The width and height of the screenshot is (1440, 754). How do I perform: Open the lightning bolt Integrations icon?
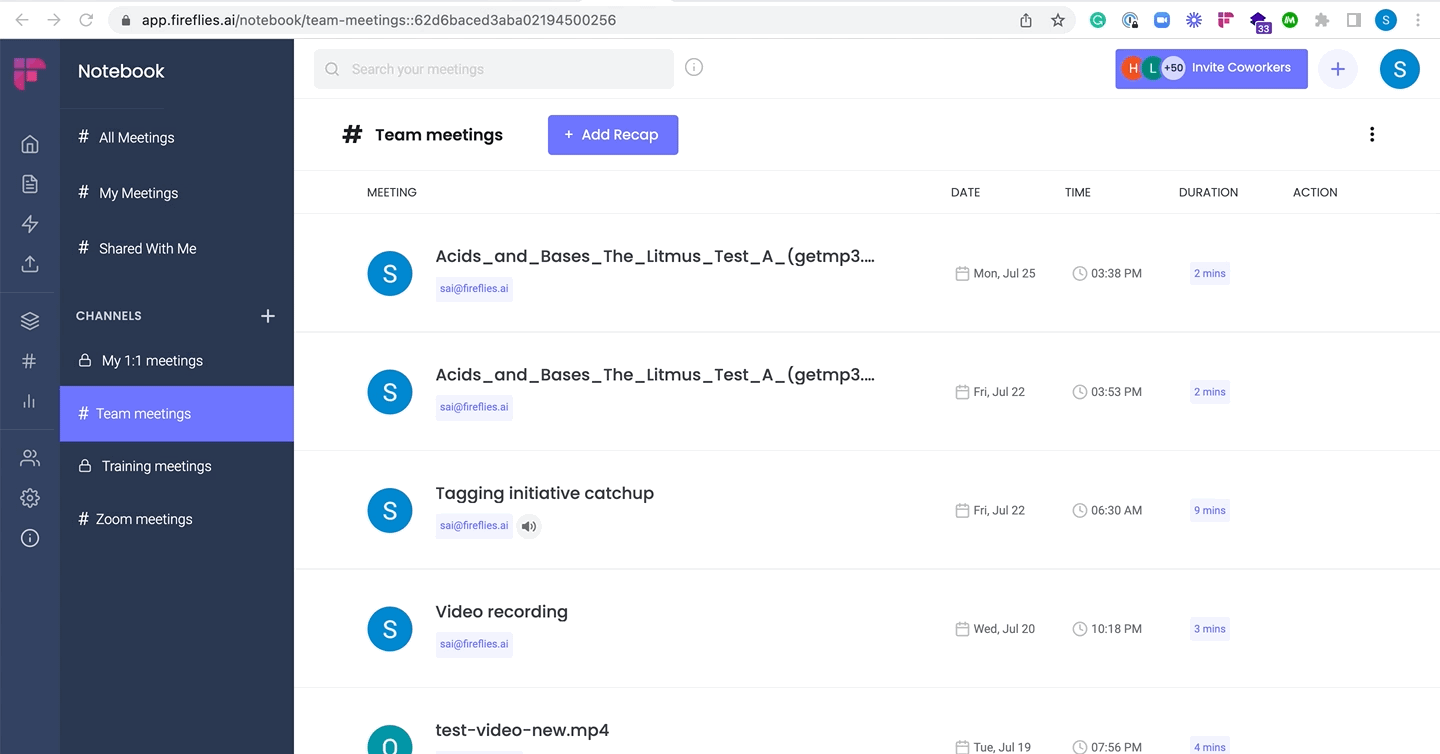(x=30, y=224)
